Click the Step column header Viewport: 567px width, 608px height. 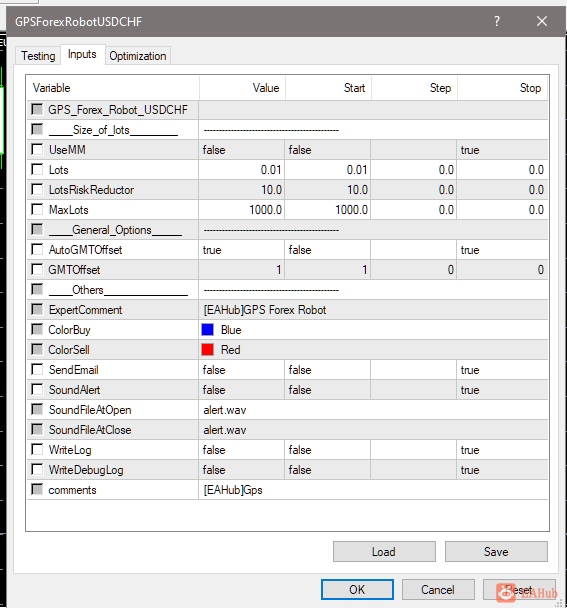[x=415, y=88]
